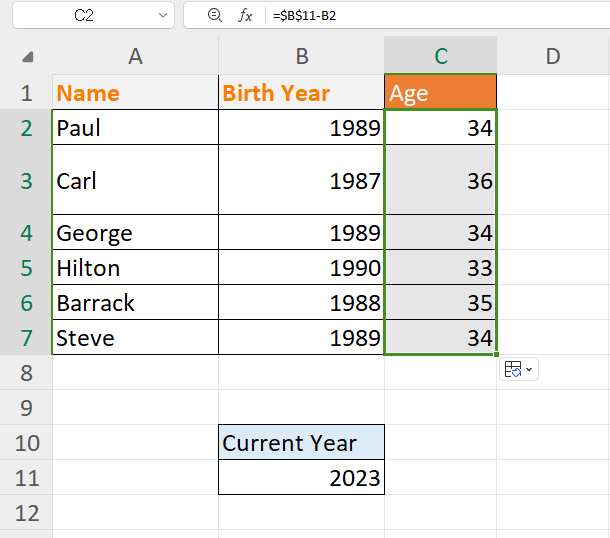Open the insert function fx button
Screen dimensions: 610x538
(x=245, y=16)
